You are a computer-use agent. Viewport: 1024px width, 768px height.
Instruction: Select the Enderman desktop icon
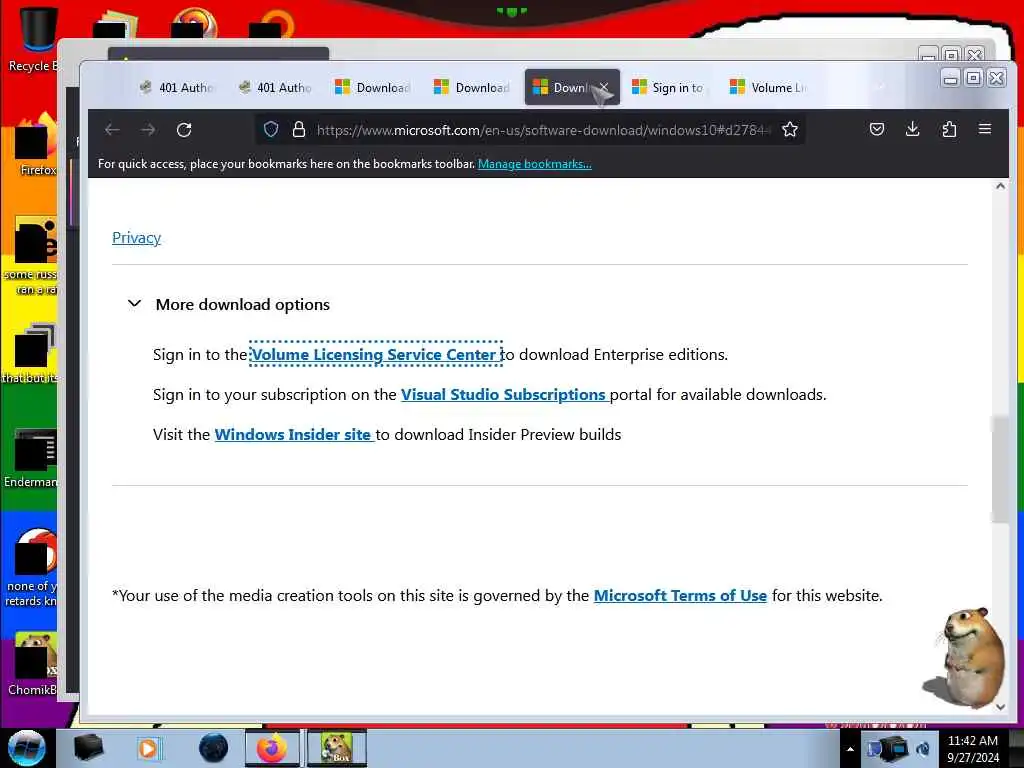pyautogui.click(x=31, y=458)
